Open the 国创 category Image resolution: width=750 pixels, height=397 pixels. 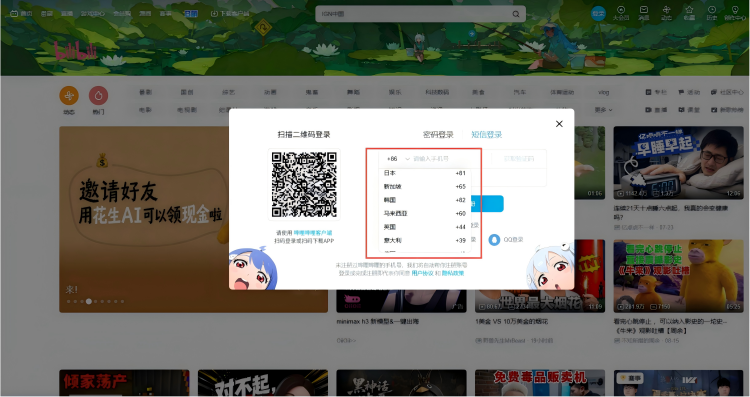pos(187,92)
